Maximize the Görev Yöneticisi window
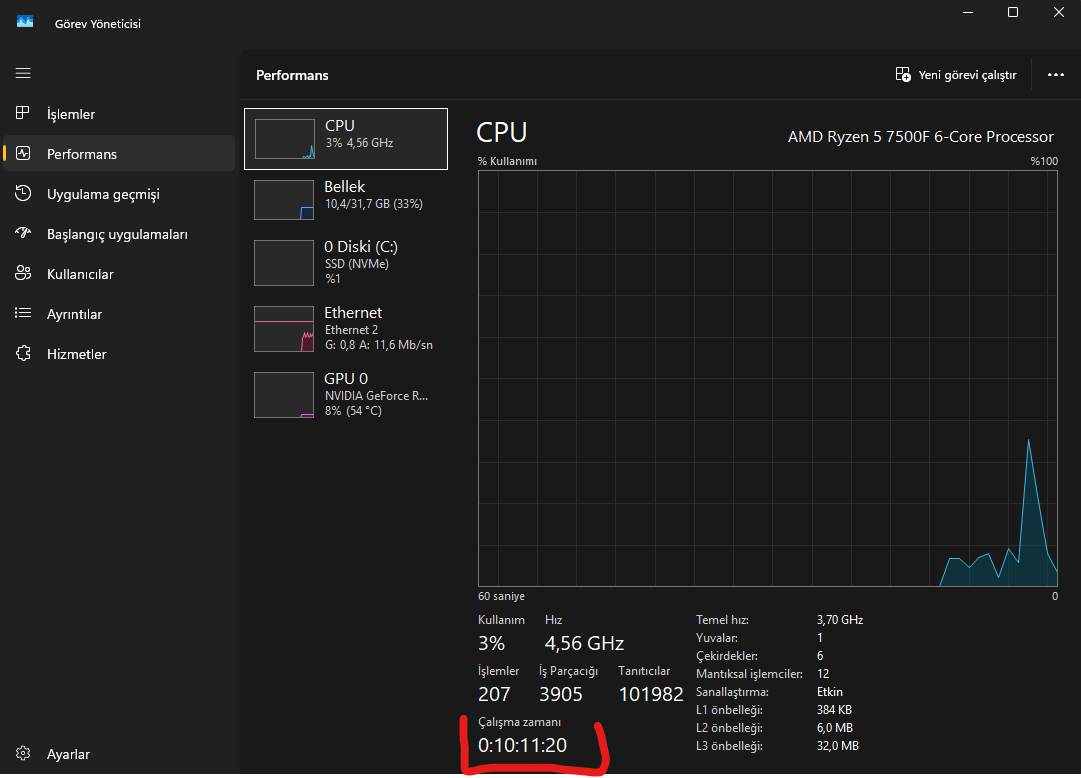Image resolution: width=1081 pixels, height=778 pixels. [x=1013, y=12]
